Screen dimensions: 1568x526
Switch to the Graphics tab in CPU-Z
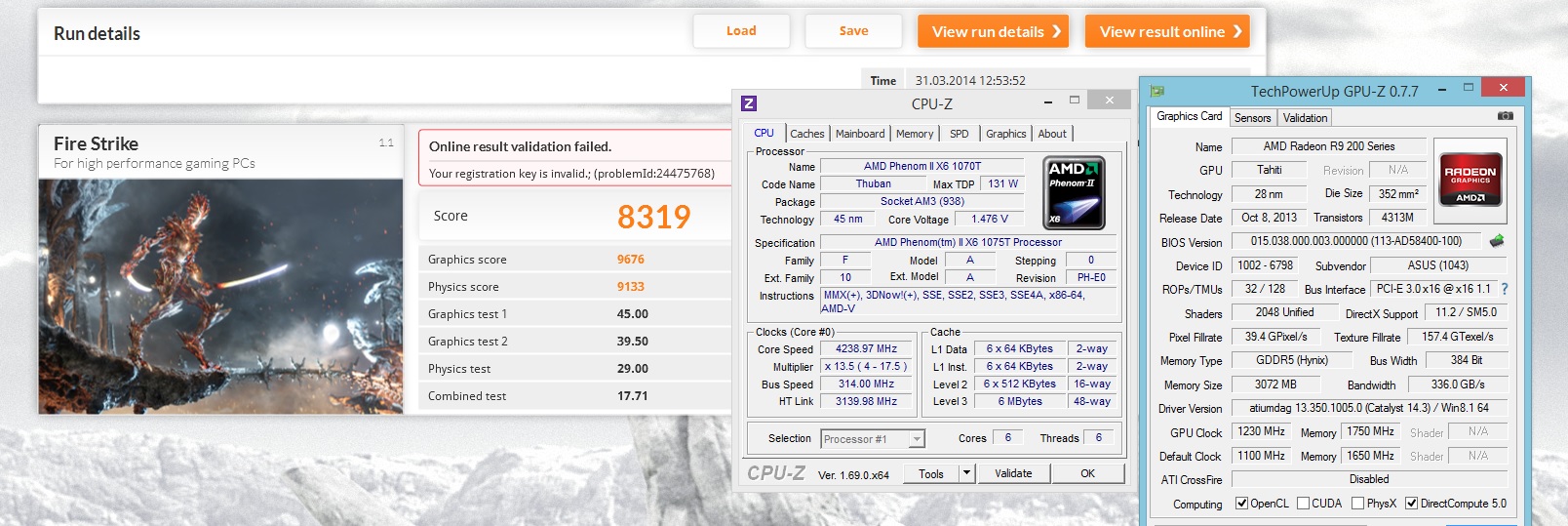click(1005, 134)
